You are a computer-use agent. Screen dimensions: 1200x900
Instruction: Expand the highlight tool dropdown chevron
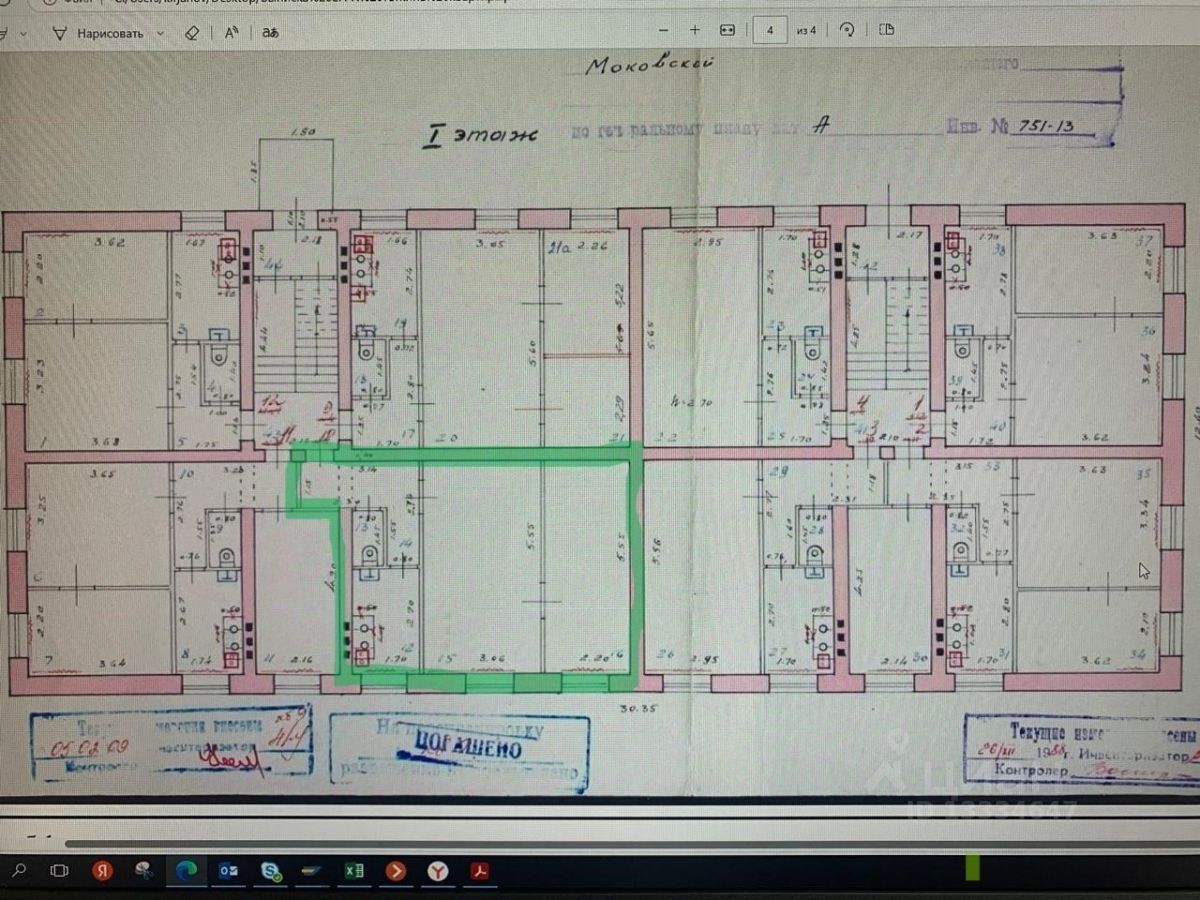pos(23,33)
